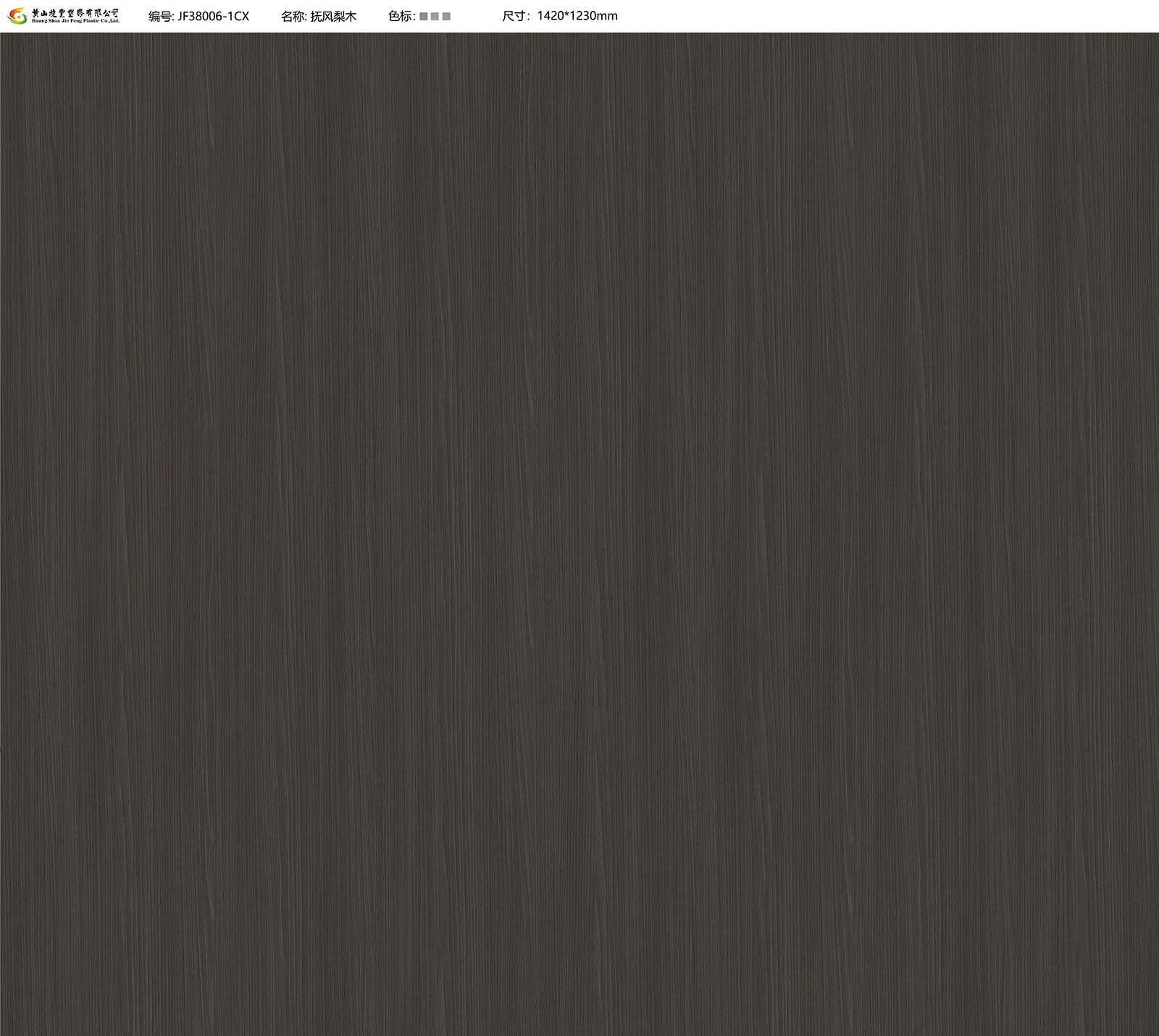Pick the last gray color swatch

[x=446, y=16]
